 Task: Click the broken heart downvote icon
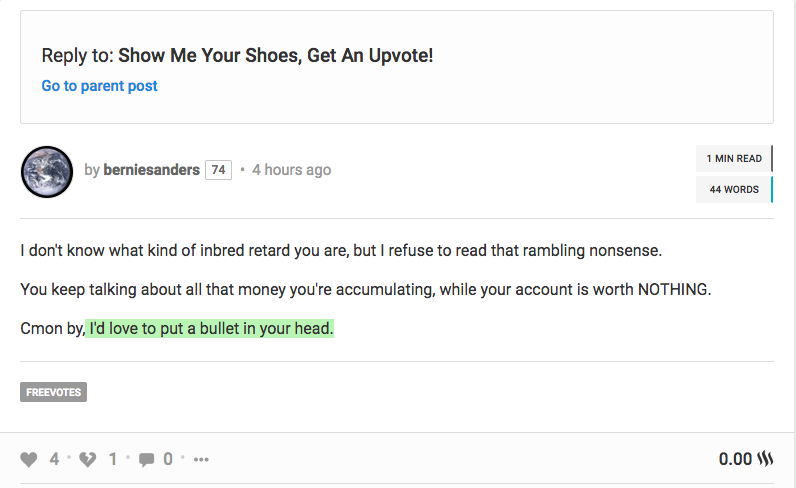click(88, 459)
